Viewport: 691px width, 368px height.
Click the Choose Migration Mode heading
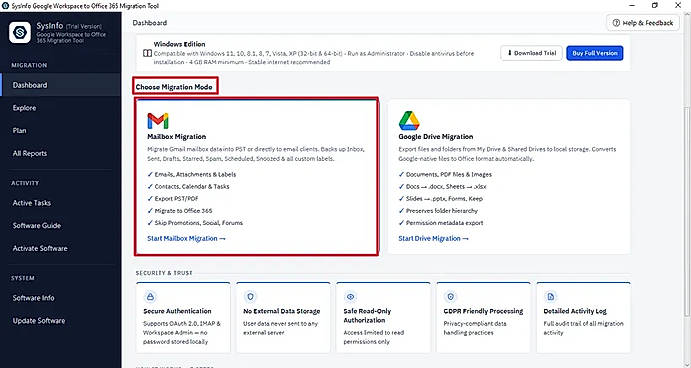174,87
